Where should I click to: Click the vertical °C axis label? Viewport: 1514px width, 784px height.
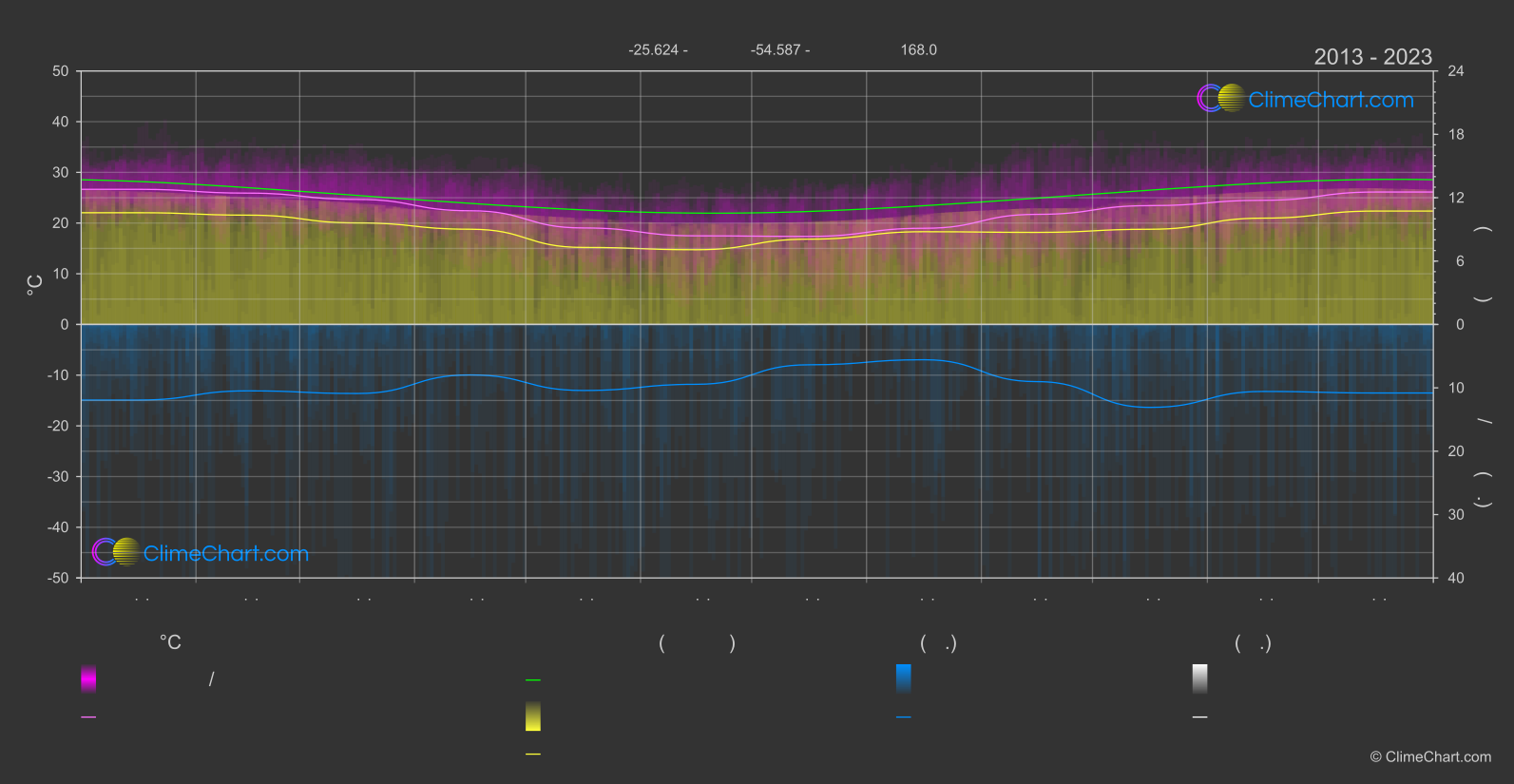35,285
